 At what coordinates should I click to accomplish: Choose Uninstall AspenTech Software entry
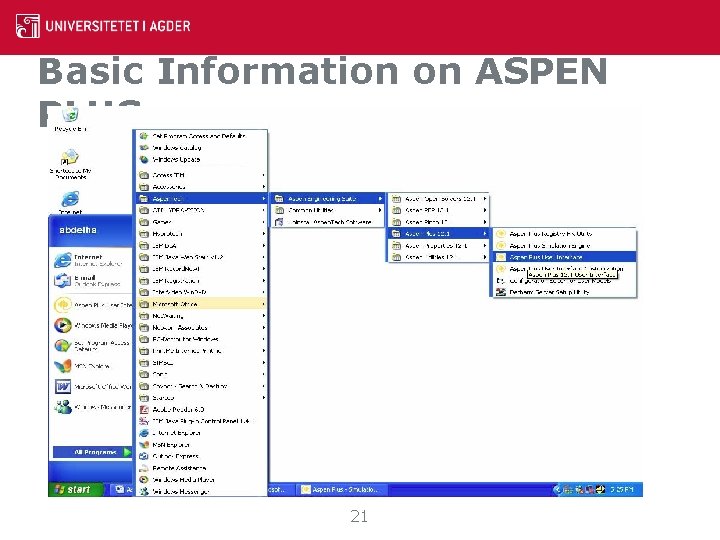pos(328,222)
